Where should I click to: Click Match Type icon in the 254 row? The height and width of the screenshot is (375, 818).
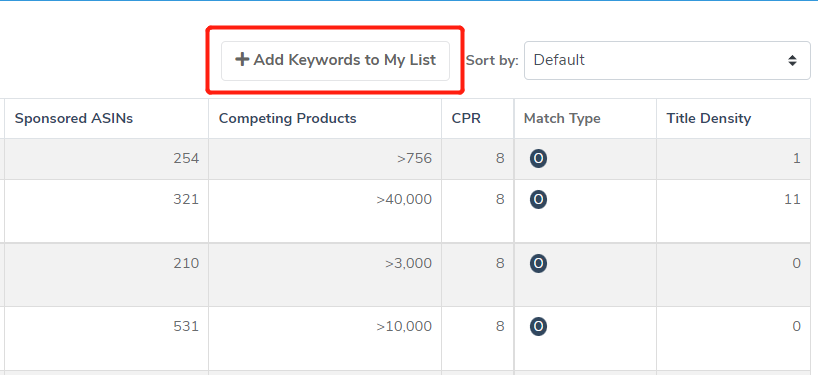coord(538,159)
